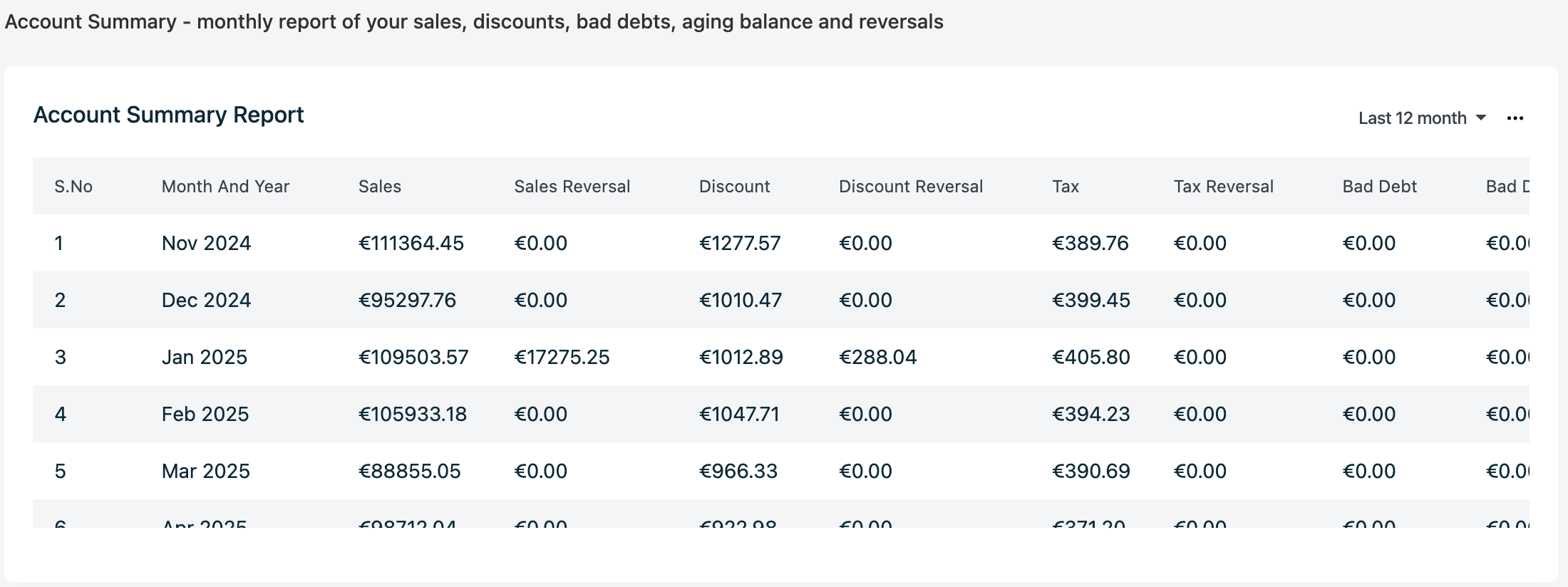Click the Nov 2024 sales amount €111364.45
This screenshot has height=587, width=1568.
pyautogui.click(x=411, y=244)
